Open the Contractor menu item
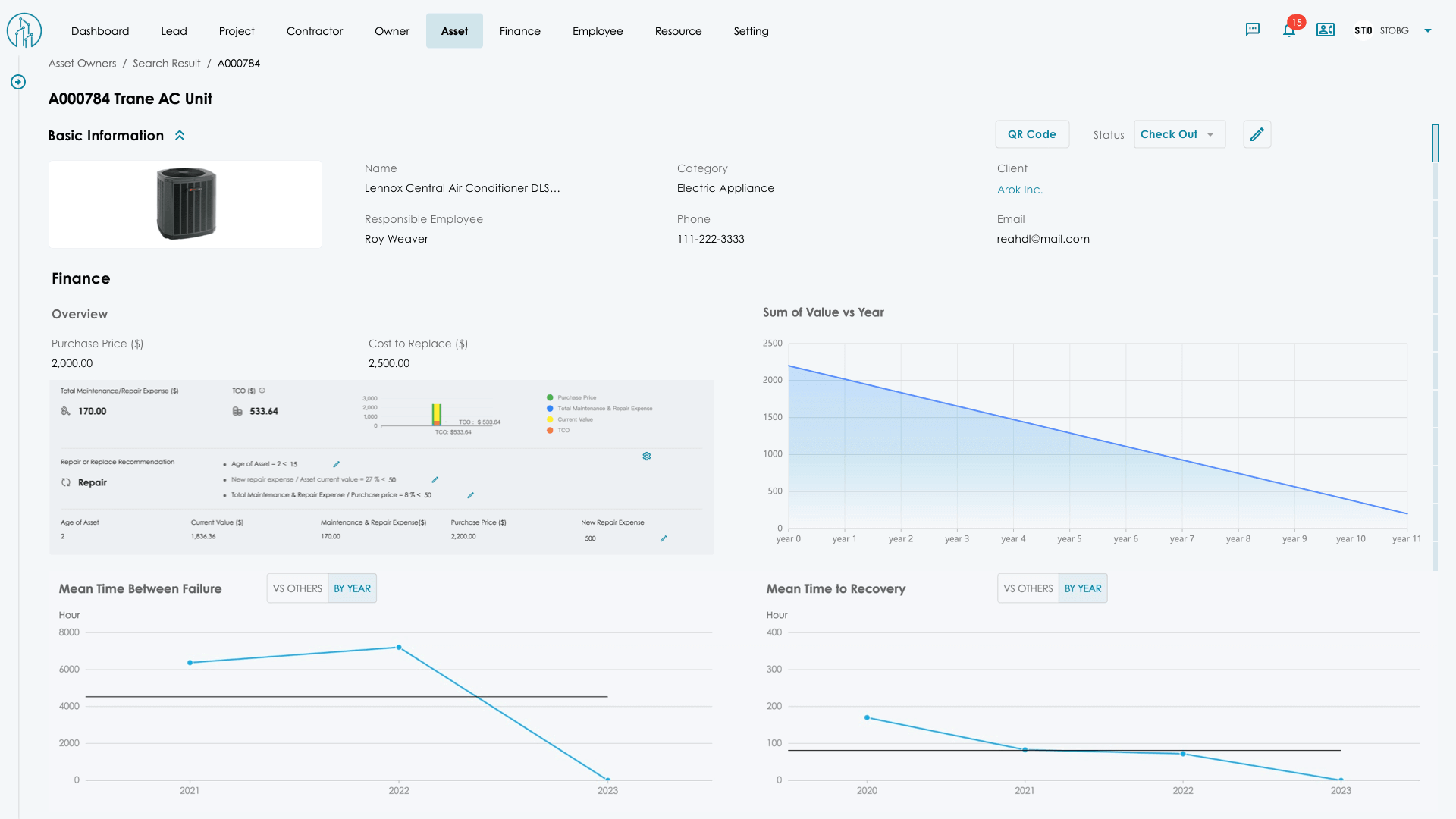1456x819 pixels. [314, 31]
